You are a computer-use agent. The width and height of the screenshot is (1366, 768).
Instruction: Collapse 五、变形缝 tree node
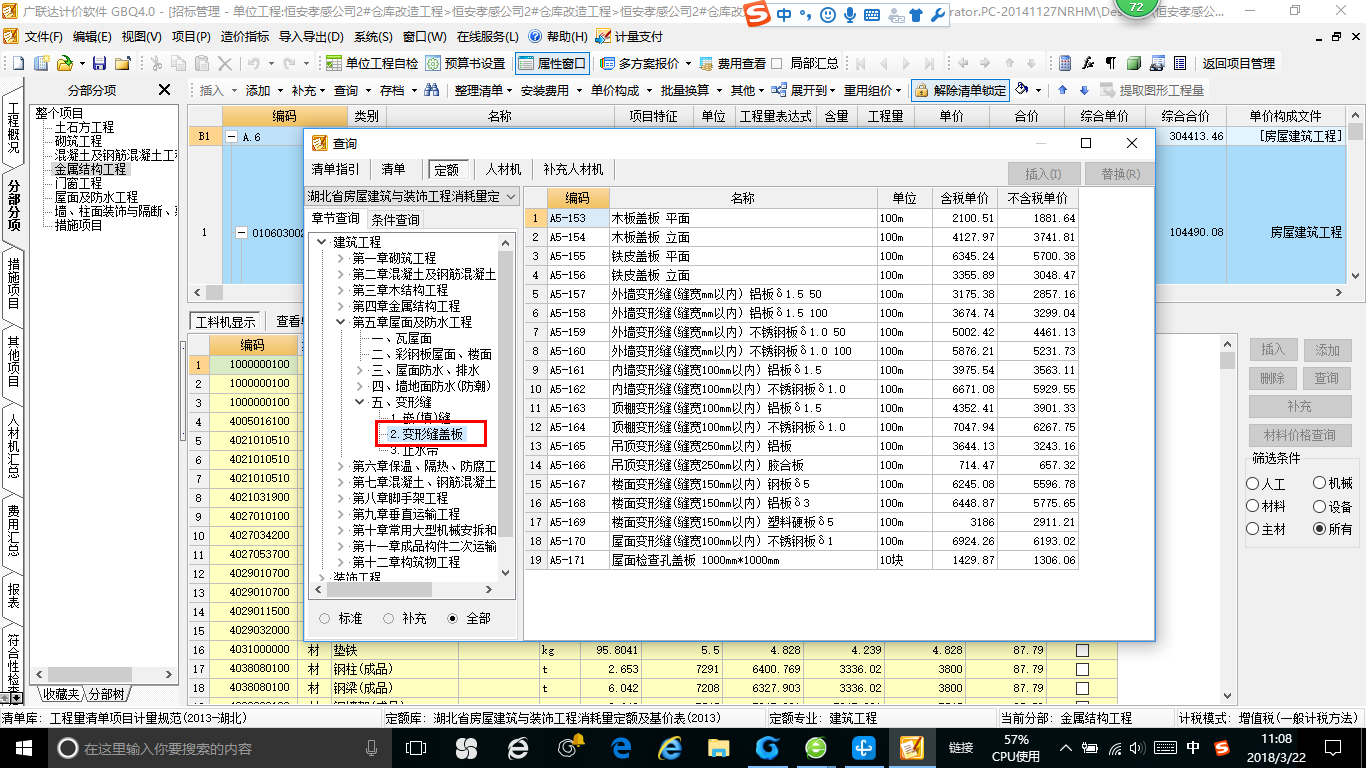point(361,403)
